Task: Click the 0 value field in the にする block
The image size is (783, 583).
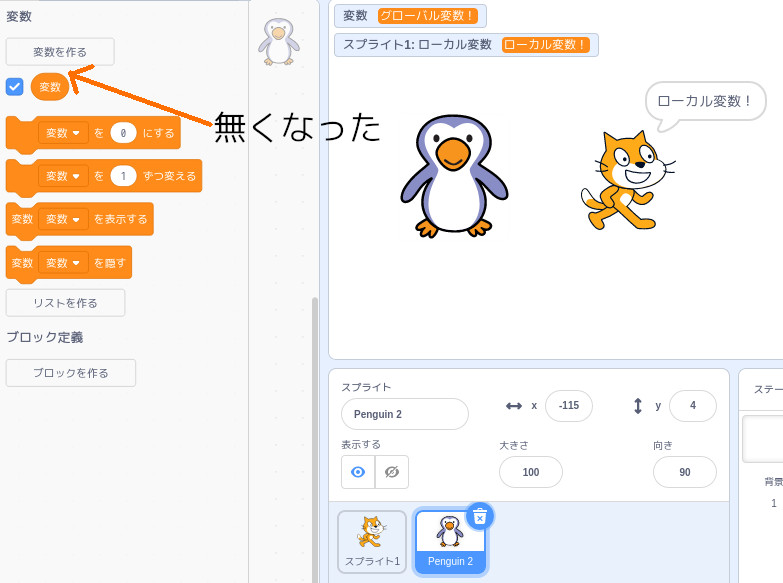Action: pos(123,133)
